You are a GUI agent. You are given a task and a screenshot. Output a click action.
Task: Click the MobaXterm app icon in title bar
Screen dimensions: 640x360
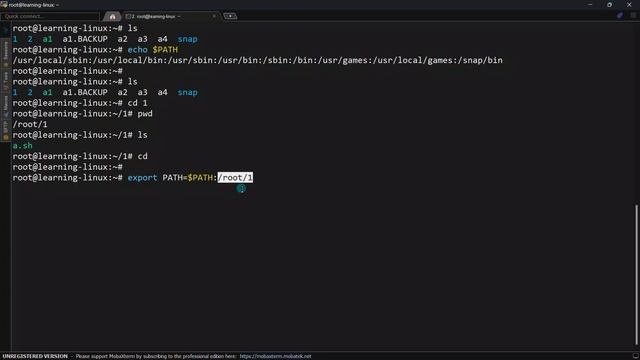point(4,4)
